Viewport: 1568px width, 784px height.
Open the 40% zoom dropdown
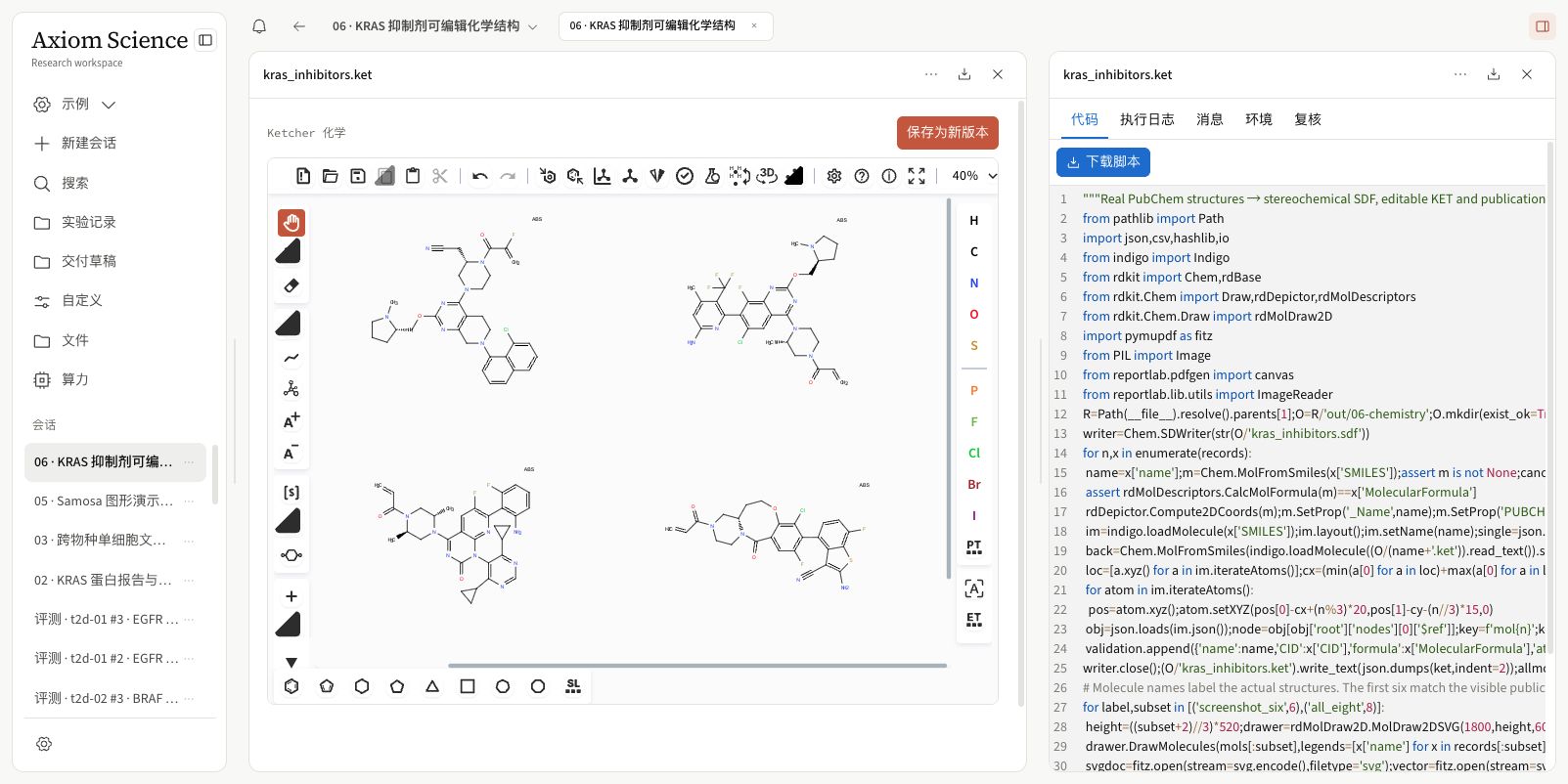coord(974,176)
